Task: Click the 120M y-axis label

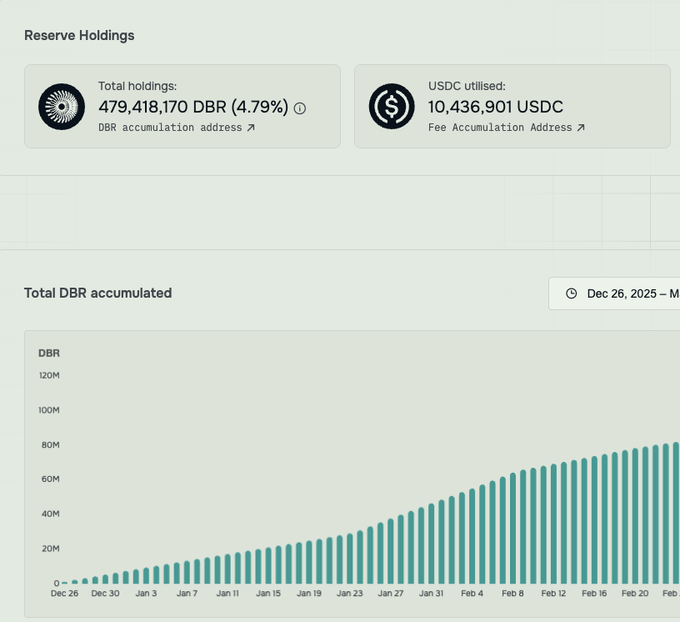Action: [49, 375]
